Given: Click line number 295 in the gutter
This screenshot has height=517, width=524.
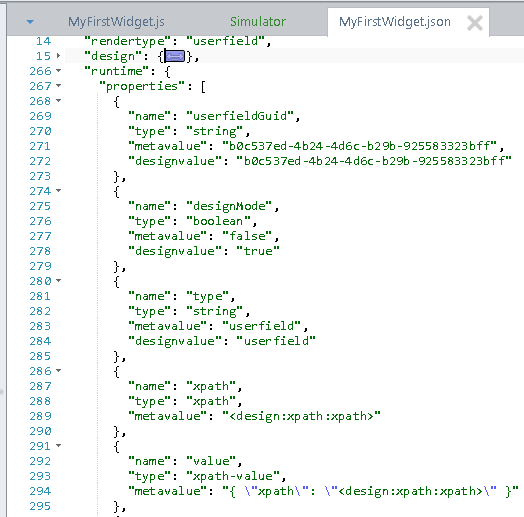Looking at the screenshot, I should pos(40,506).
